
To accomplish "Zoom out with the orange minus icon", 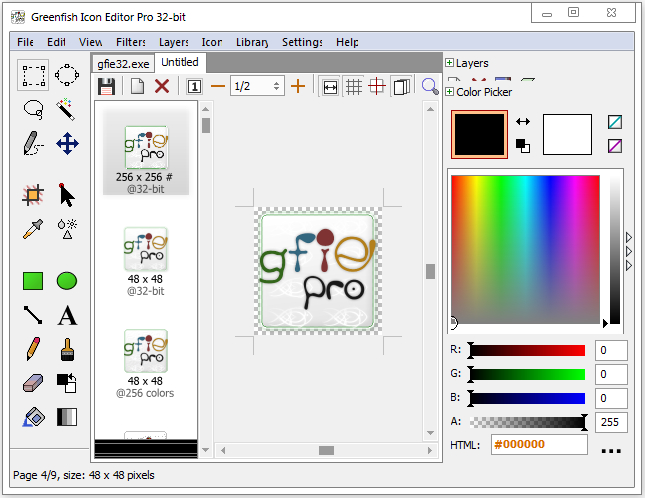I will [218, 86].
